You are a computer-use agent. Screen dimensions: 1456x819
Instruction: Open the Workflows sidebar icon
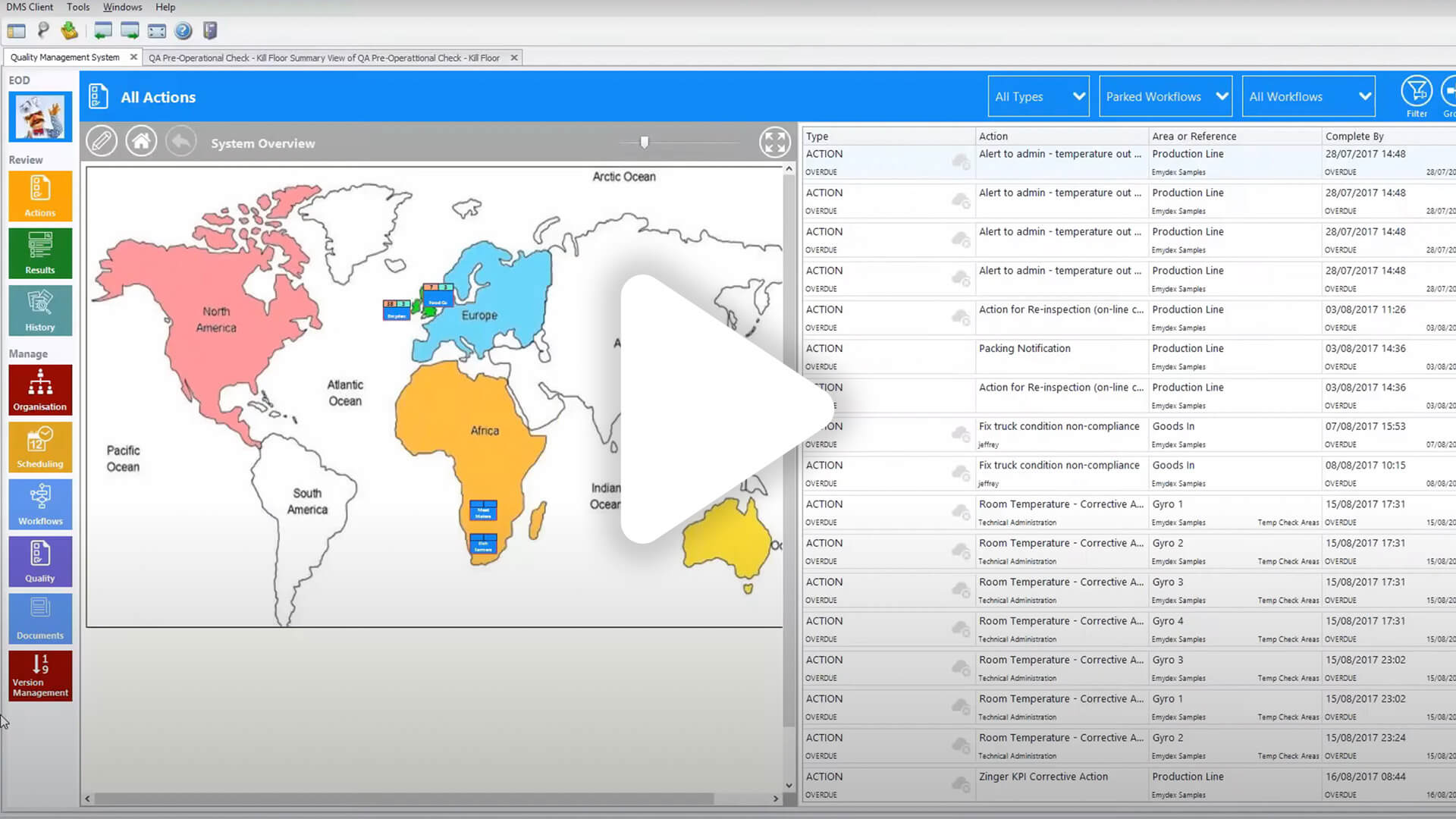40,504
